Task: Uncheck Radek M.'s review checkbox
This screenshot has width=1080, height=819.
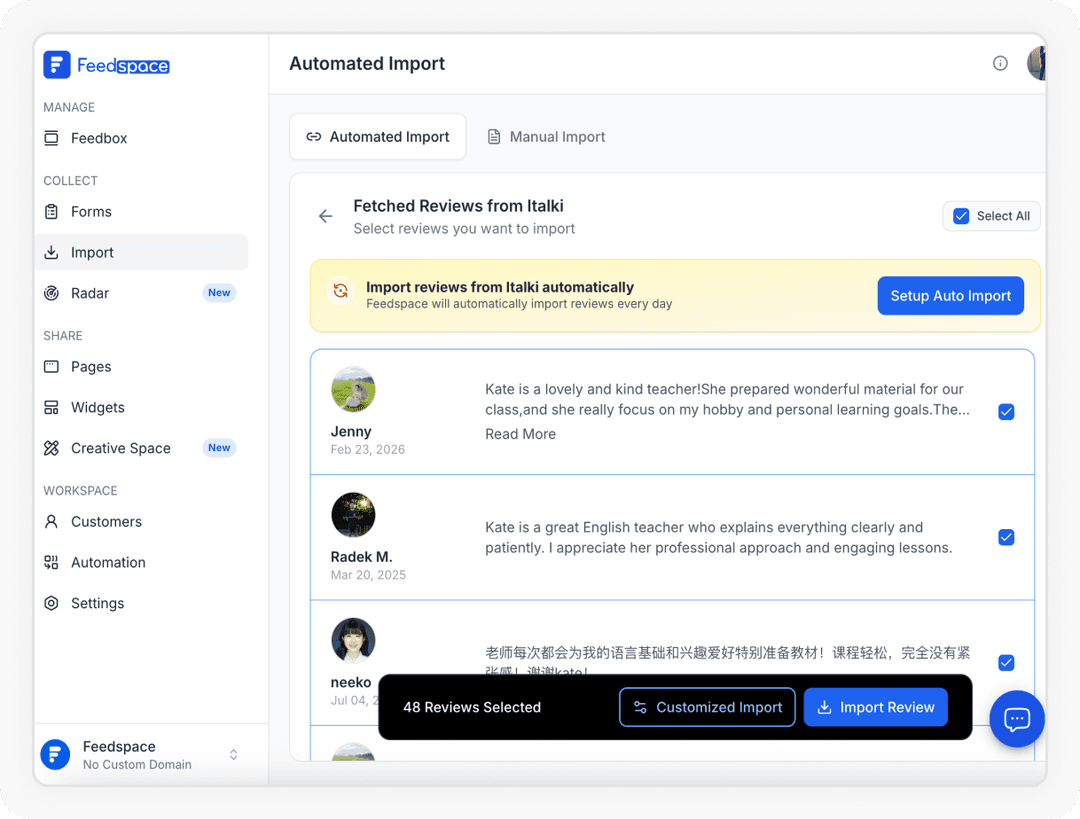Action: tap(1006, 537)
